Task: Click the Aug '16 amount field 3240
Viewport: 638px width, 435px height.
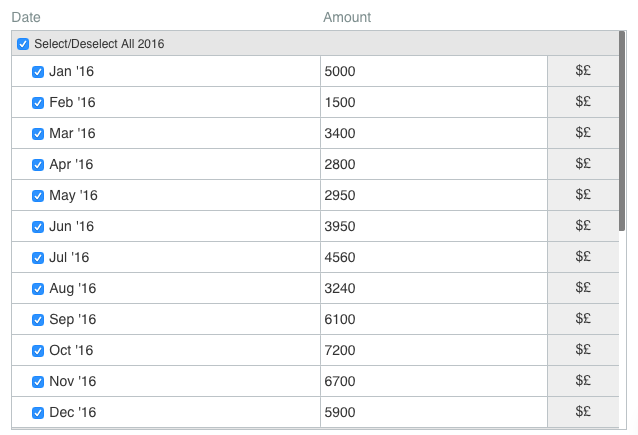Action: 434,288
